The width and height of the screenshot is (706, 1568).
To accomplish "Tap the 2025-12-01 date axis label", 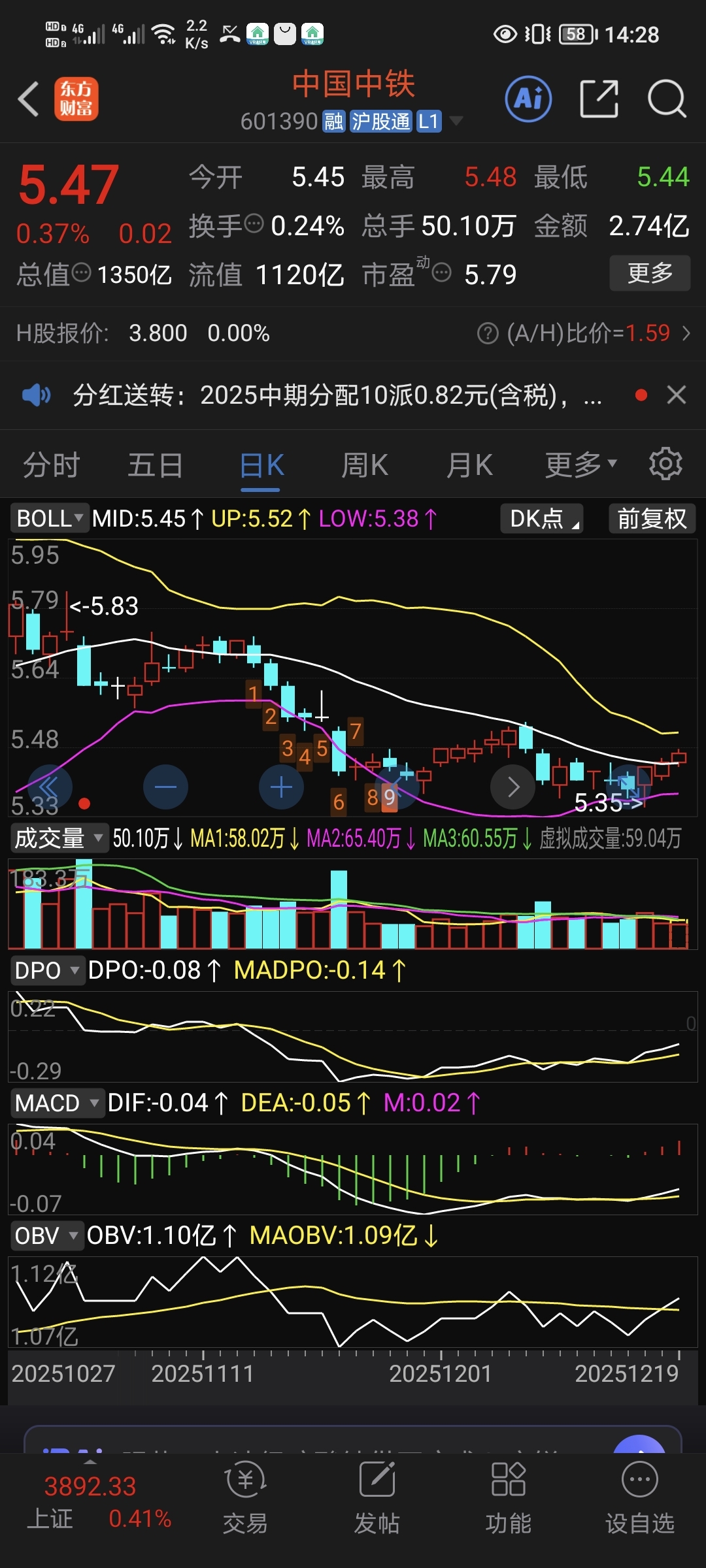I will pyautogui.click(x=441, y=1373).
